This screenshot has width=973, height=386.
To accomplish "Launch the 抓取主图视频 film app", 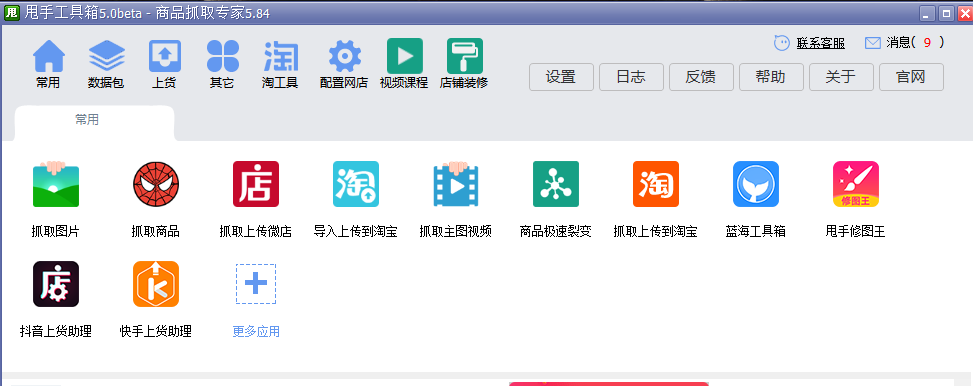I will point(455,184).
